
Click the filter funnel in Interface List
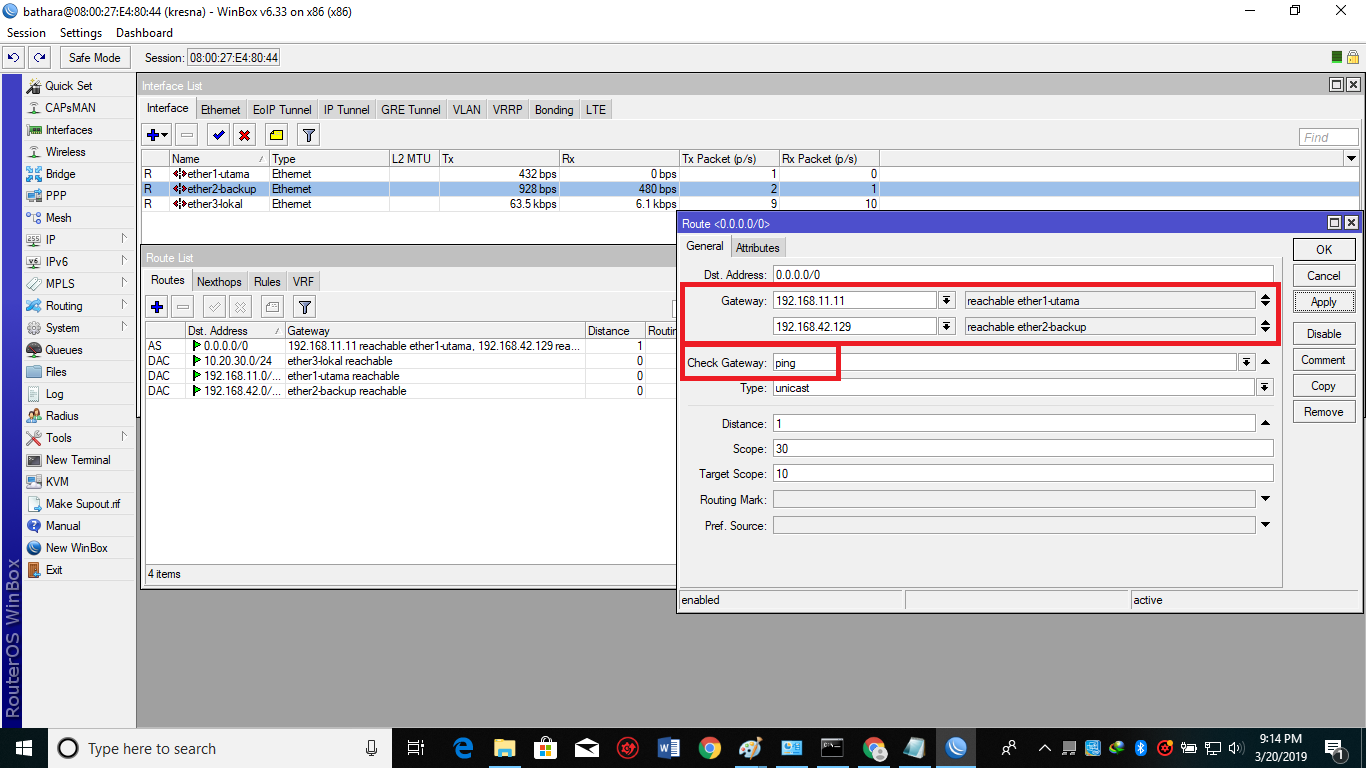[x=309, y=135]
